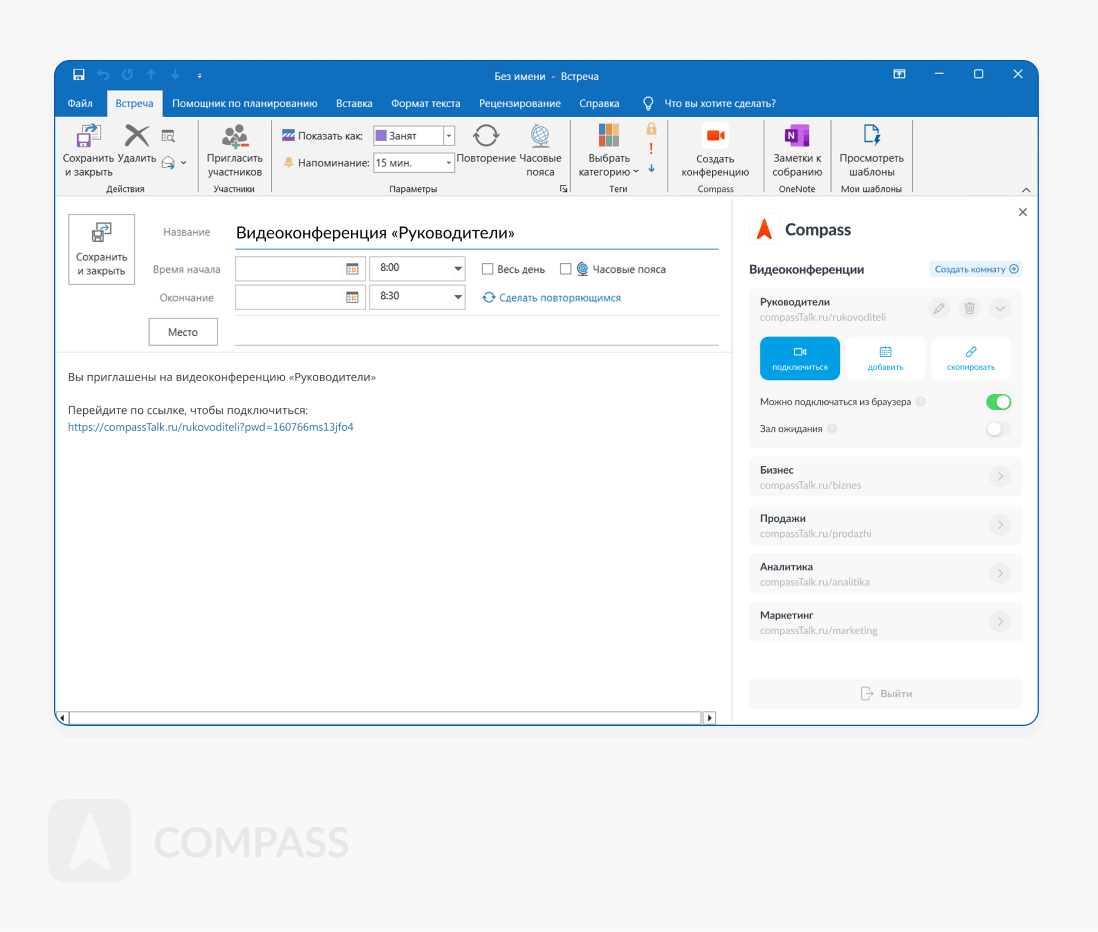Delete Руководители room with trash icon

(x=969, y=309)
